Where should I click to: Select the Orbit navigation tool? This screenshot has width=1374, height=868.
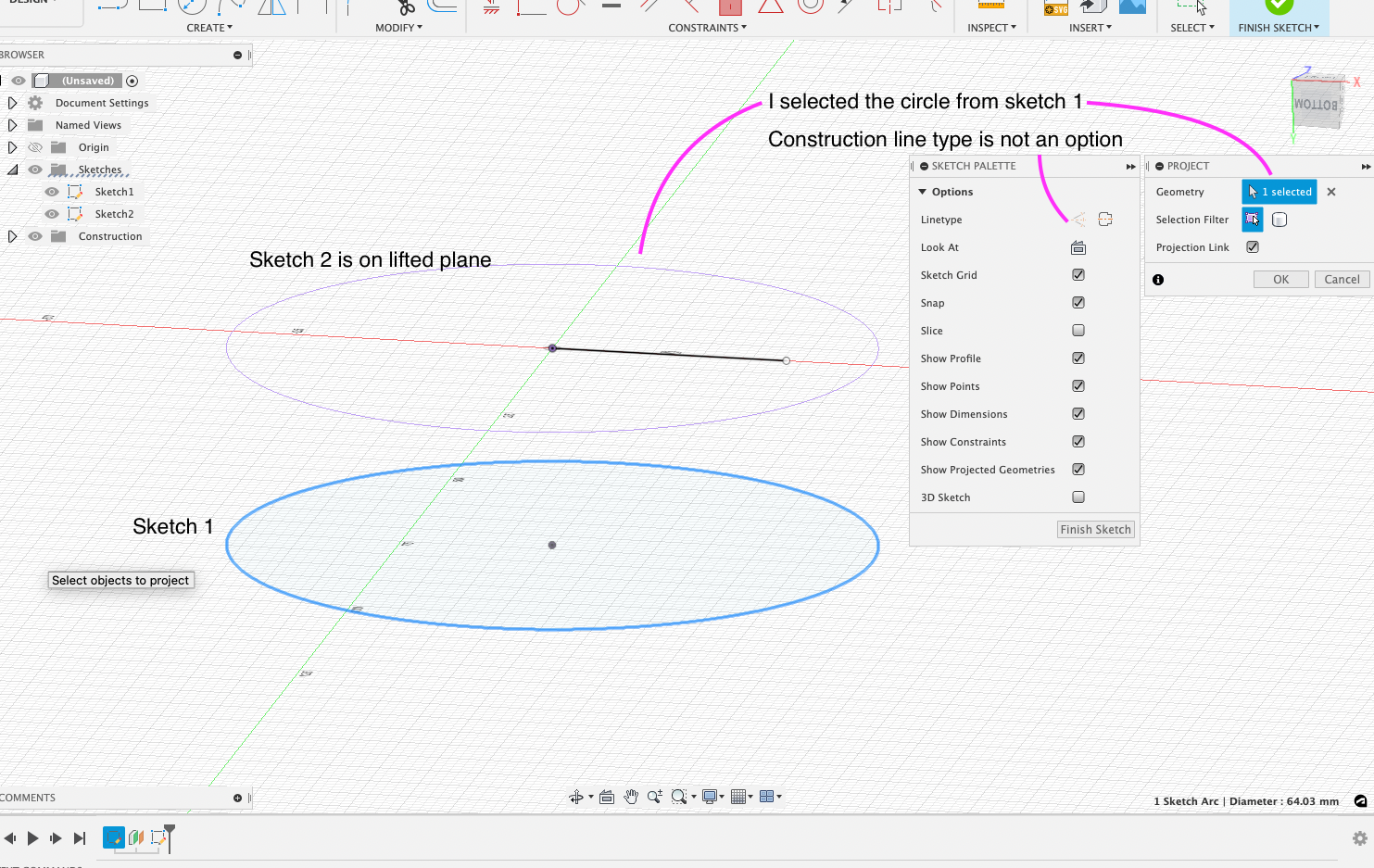pos(576,797)
